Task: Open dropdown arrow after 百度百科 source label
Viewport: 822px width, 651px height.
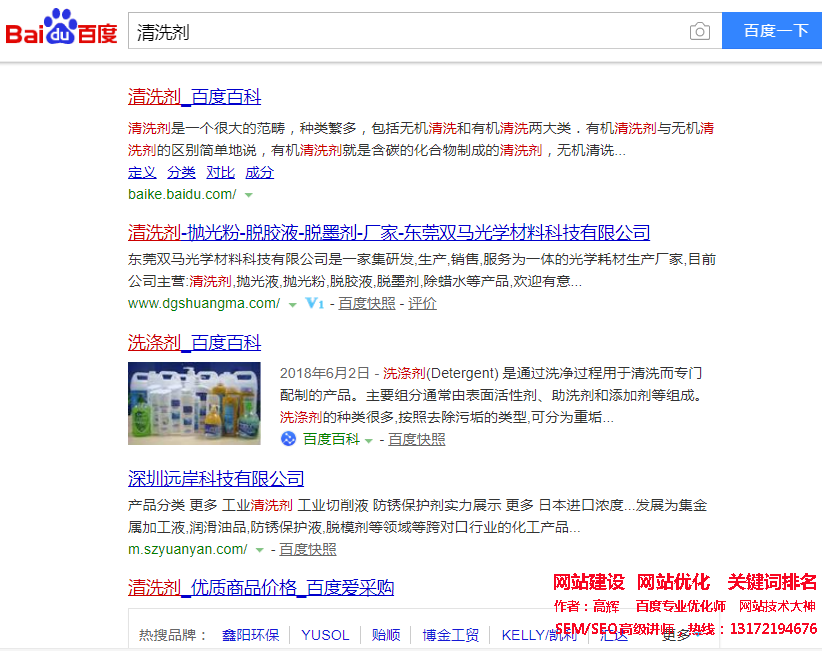Action: coord(368,440)
